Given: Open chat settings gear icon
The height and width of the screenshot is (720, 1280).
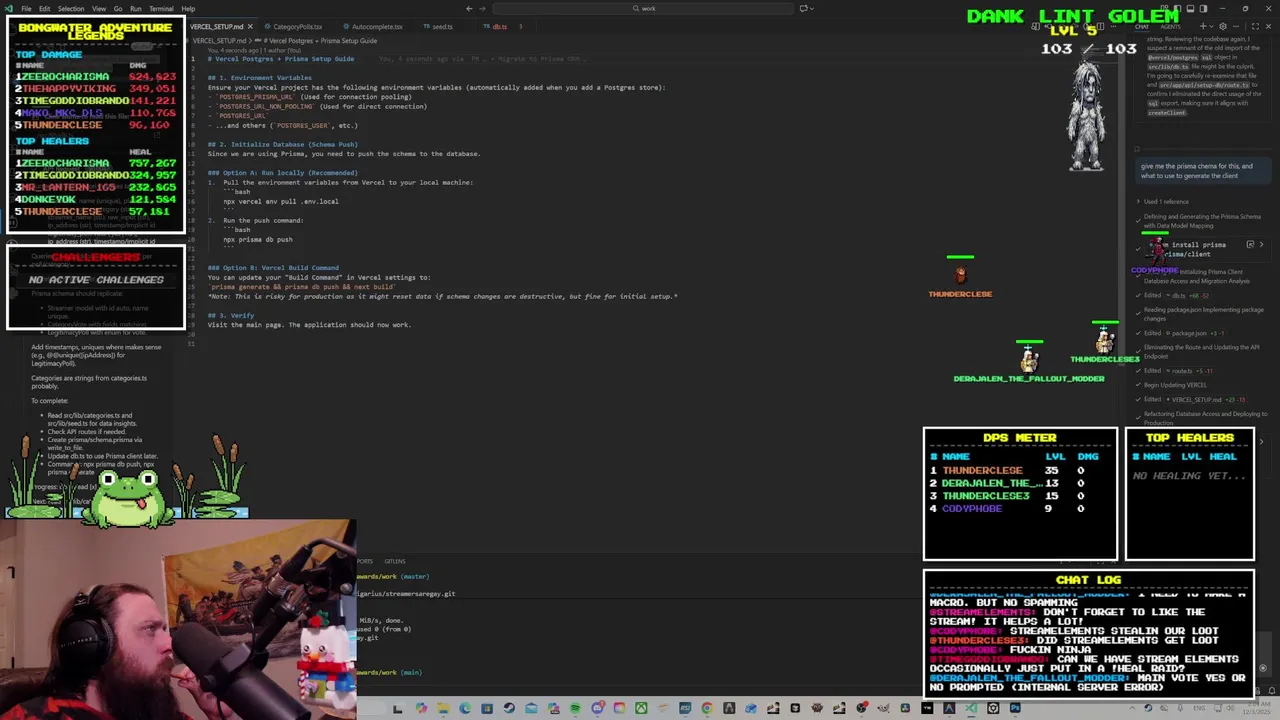Looking at the screenshot, I should pyautogui.click(x=1223, y=26).
